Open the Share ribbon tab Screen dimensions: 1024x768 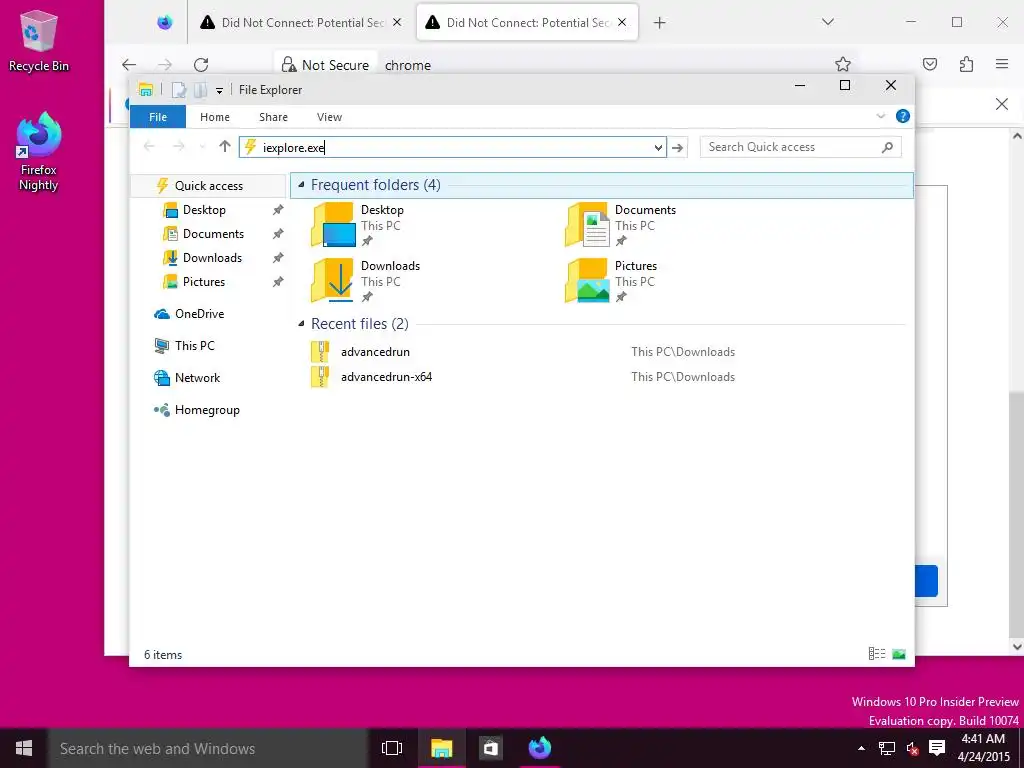[273, 117]
